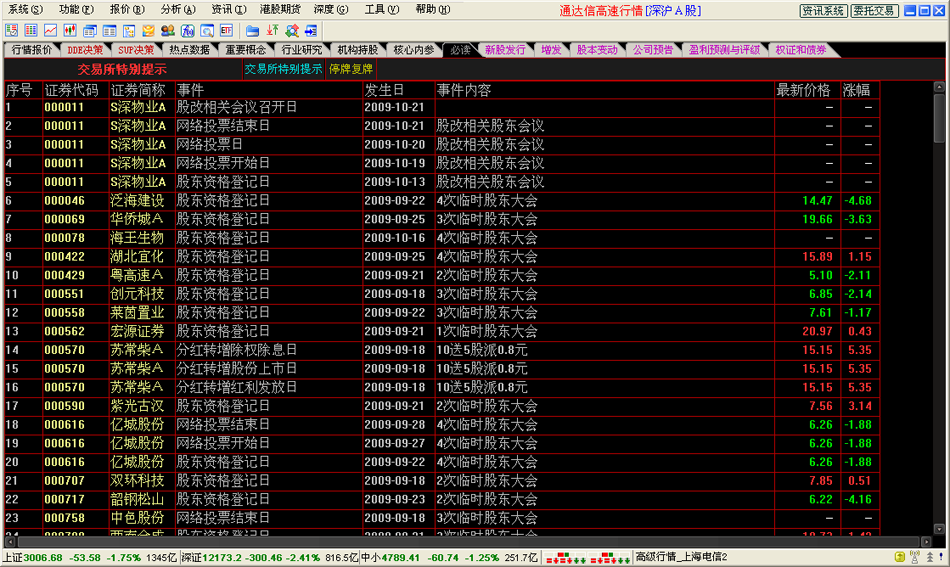Switch to the 盈利预测与评级 tab
The height and width of the screenshot is (567, 950).
[724, 50]
